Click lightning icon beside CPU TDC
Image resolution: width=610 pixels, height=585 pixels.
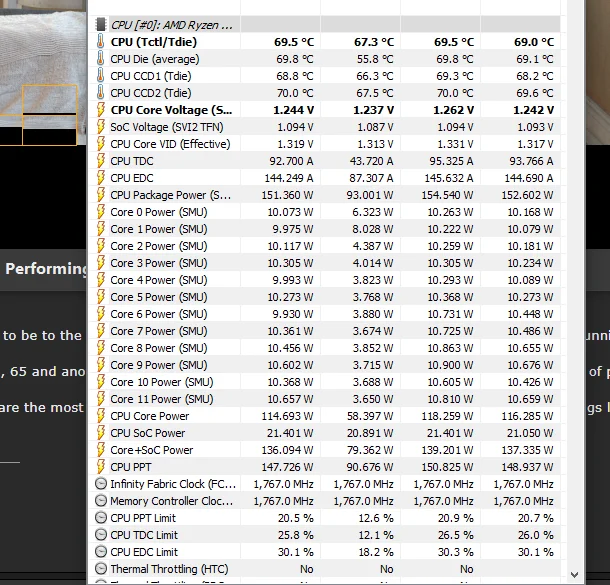tap(101, 161)
